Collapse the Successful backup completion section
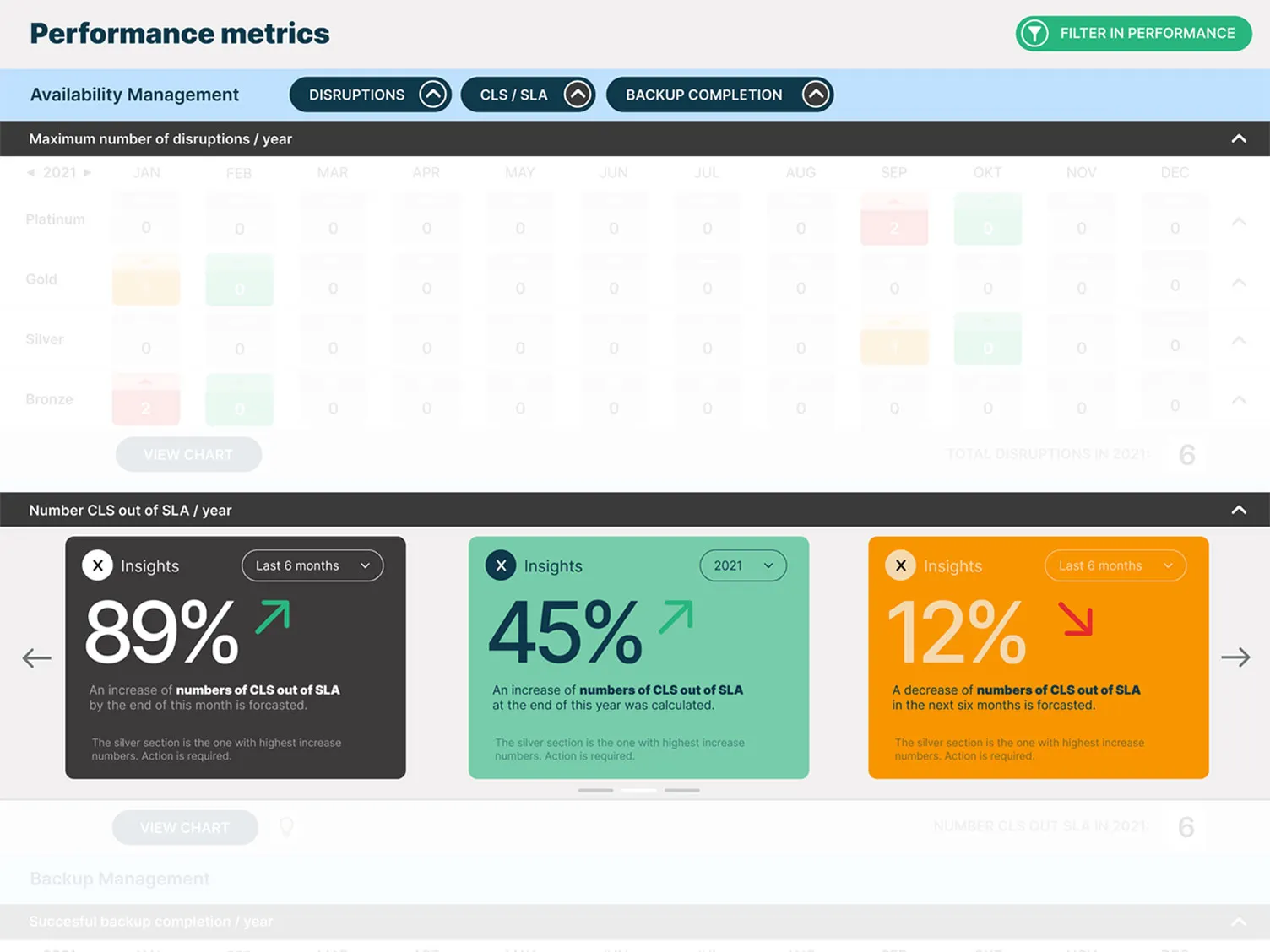Image resolution: width=1270 pixels, height=952 pixels. pos(1239,922)
